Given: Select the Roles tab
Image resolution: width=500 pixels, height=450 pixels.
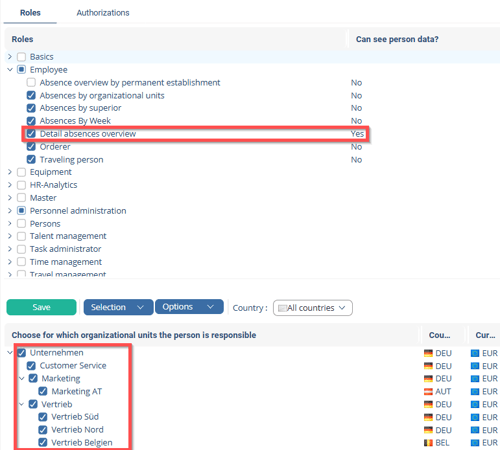Looking at the screenshot, I should click(30, 13).
